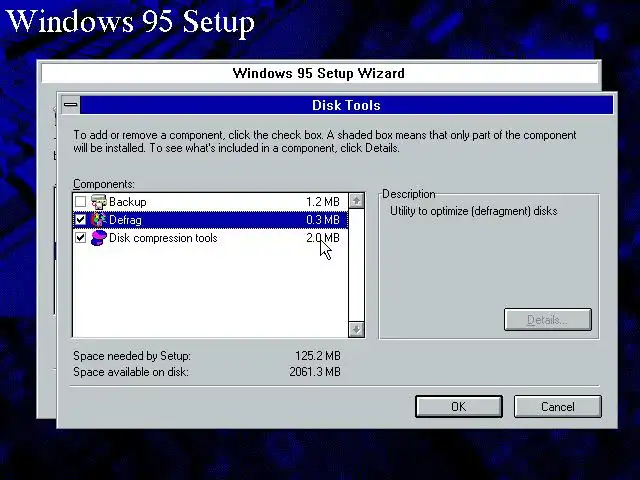Click the Disk compression tools icon
This screenshot has width=640, height=480.
[98, 238]
